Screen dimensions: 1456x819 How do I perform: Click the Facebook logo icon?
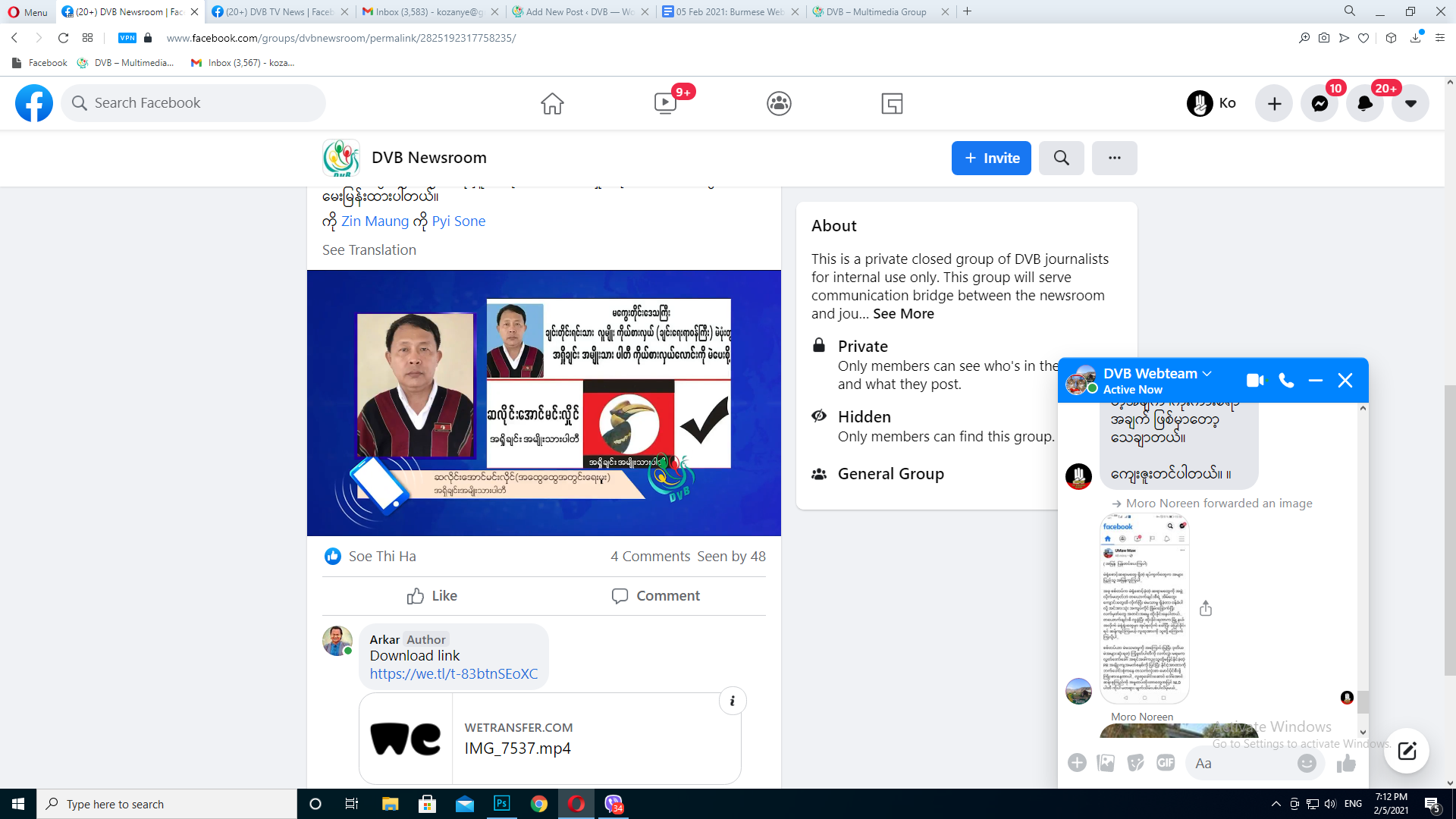(34, 103)
